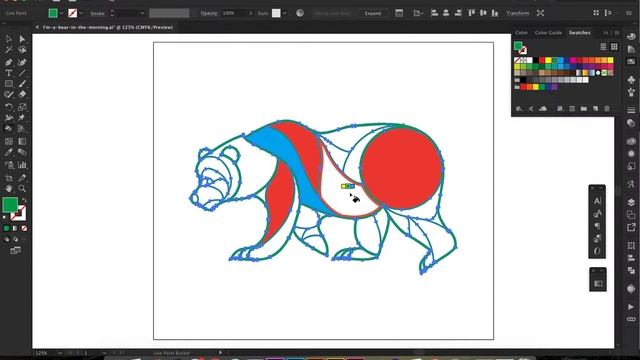This screenshot has height=360, width=640.
Task: Select the Blend tool
Action: pyautogui.click(x=22, y=152)
